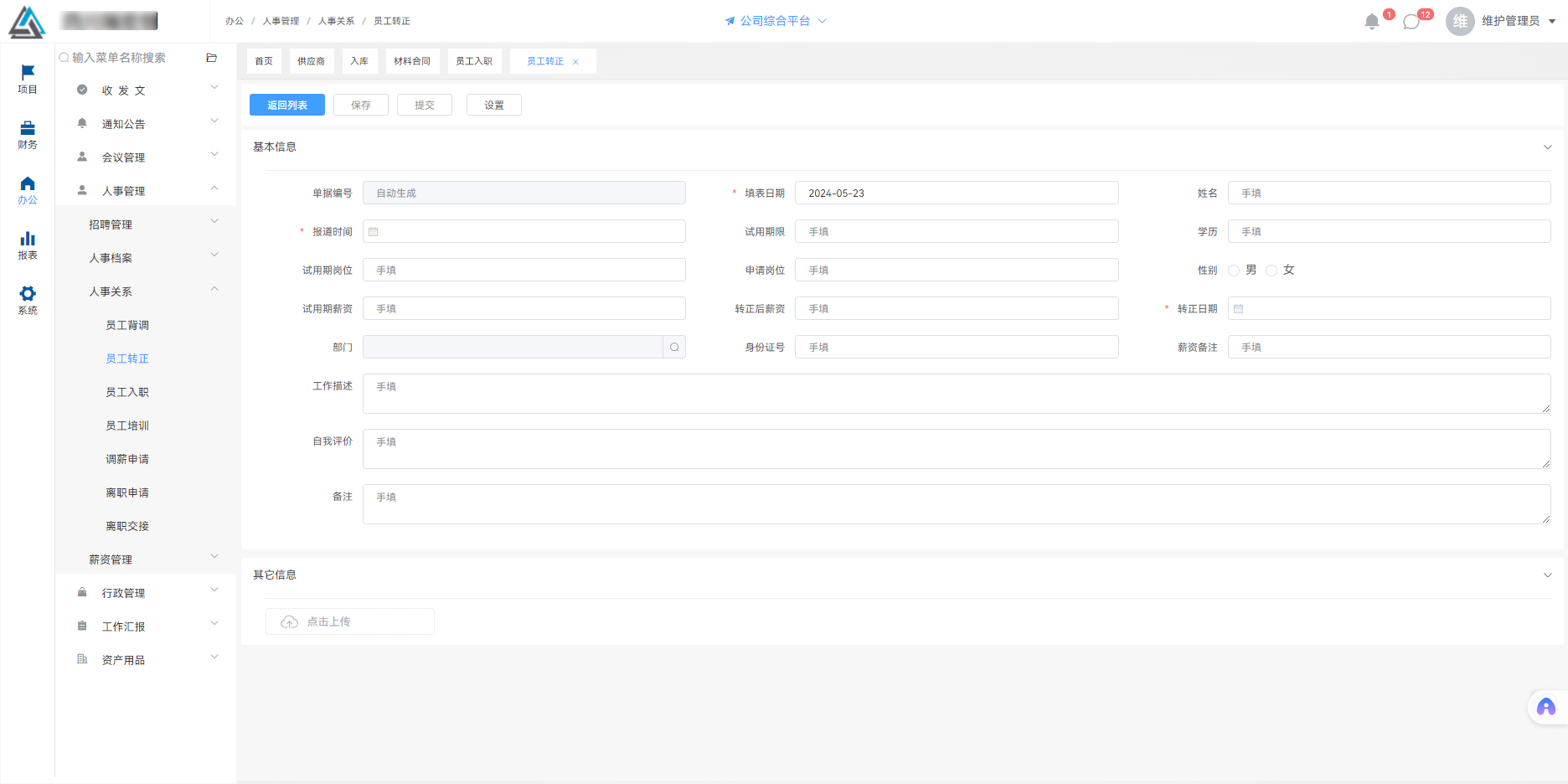This screenshot has width=1568, height=784.
Task: Click the icon beside 行政管理
Action: coord(82,592)
